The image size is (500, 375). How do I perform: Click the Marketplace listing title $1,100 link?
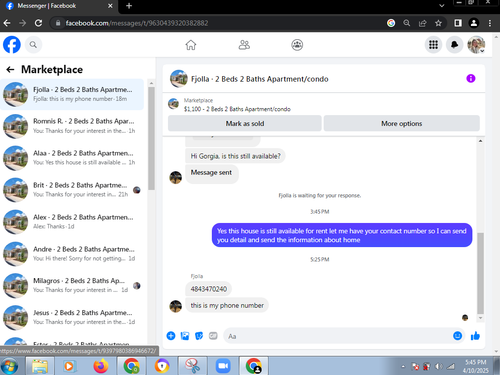click(237, 109)
